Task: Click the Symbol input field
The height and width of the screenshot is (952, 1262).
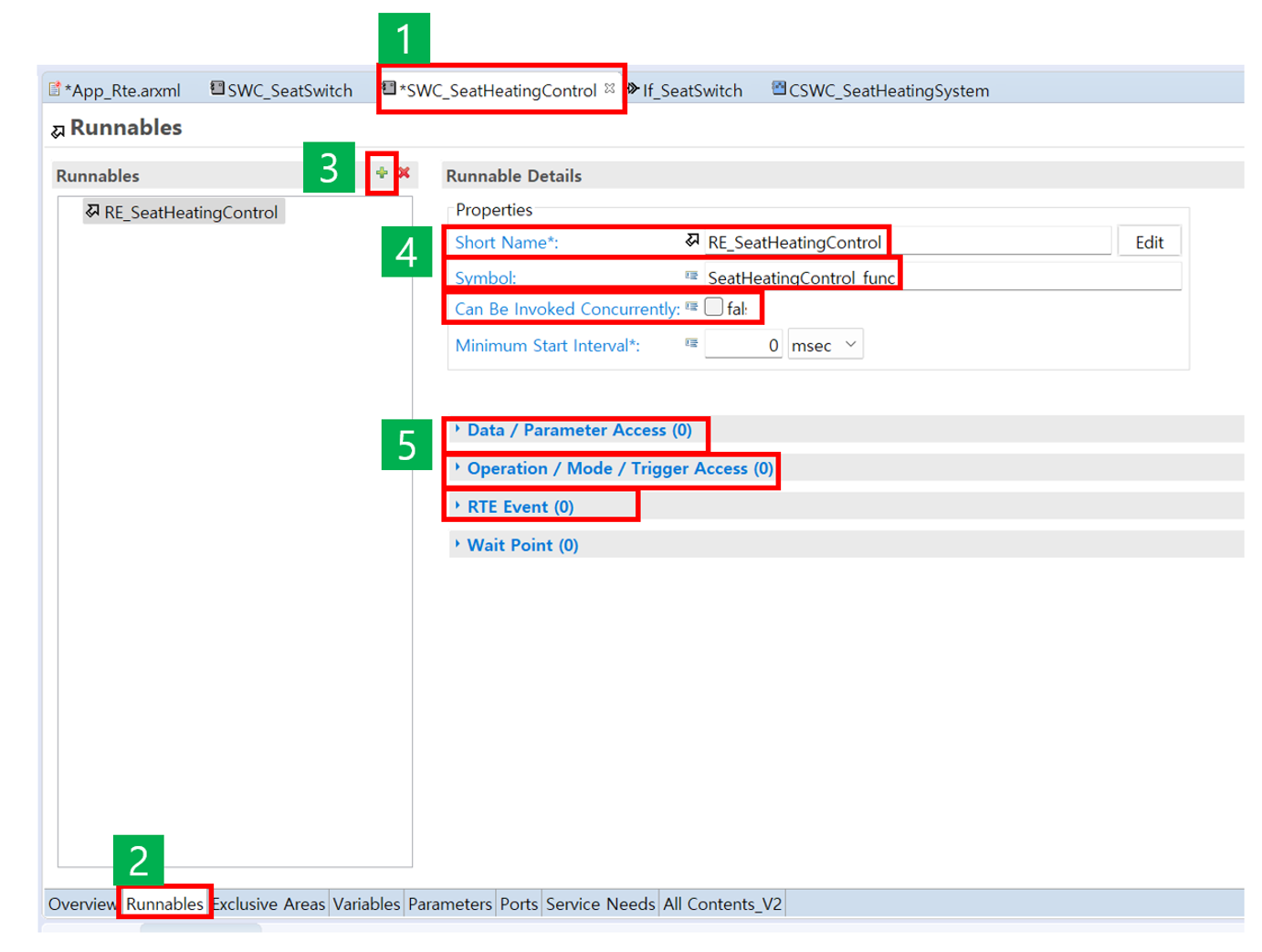Action: point(941,277)
